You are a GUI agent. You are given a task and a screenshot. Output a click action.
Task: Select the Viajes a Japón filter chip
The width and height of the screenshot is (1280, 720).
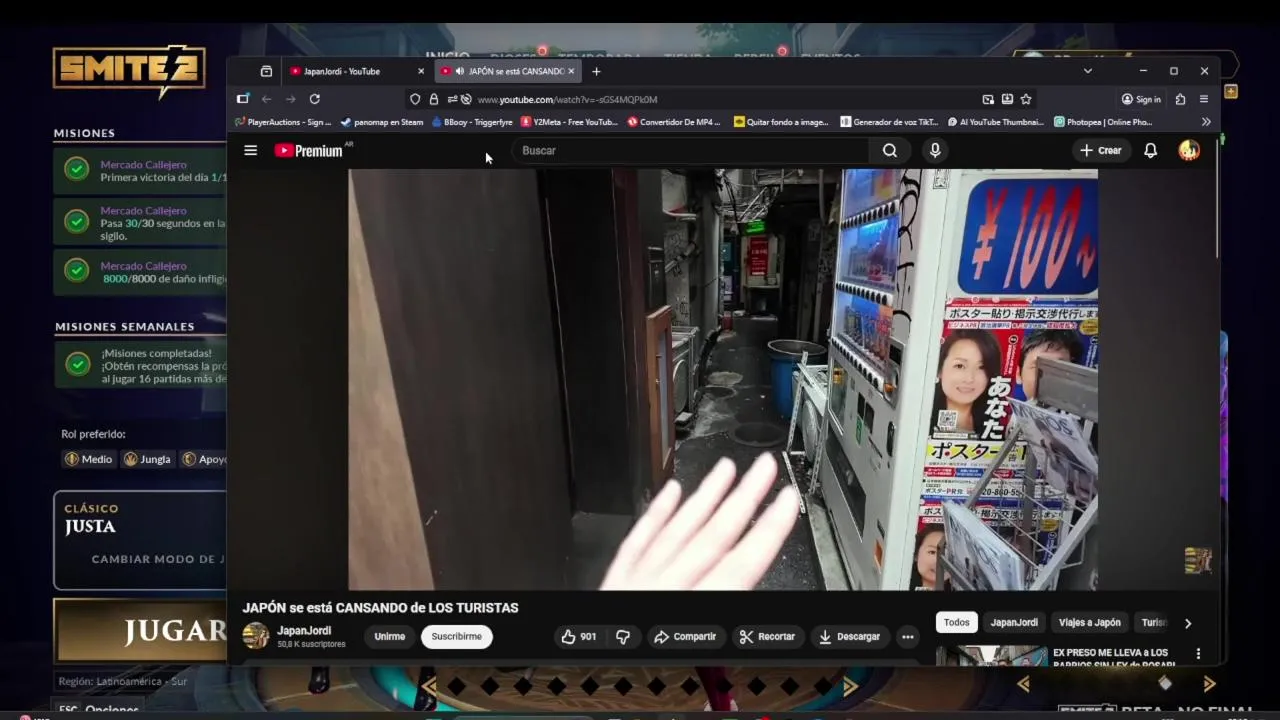pyautogui.click(x=1090, y=622)
